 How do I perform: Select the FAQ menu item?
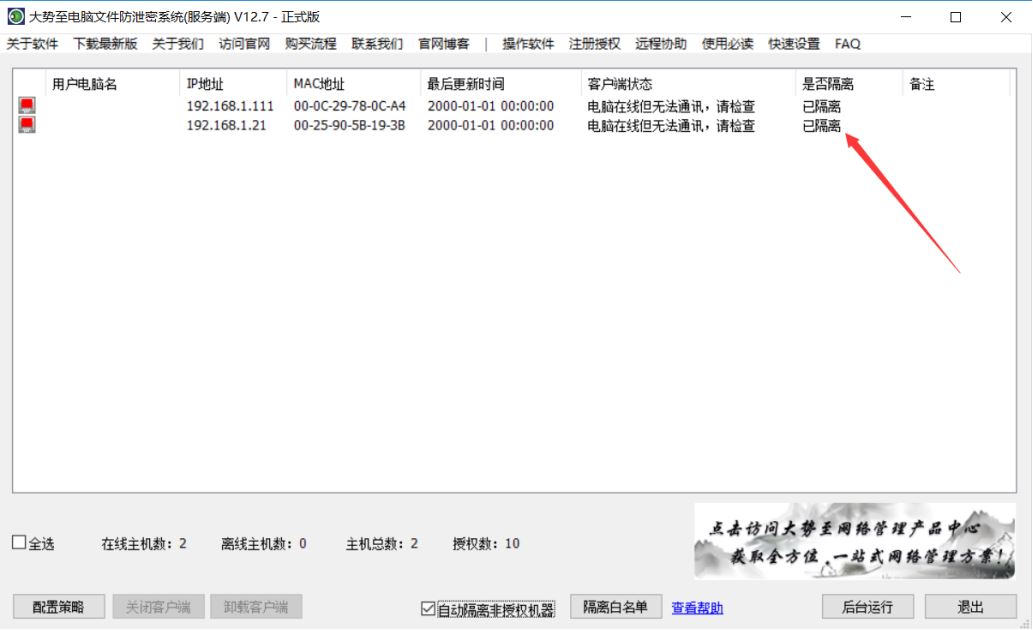(x=847, y=44)
